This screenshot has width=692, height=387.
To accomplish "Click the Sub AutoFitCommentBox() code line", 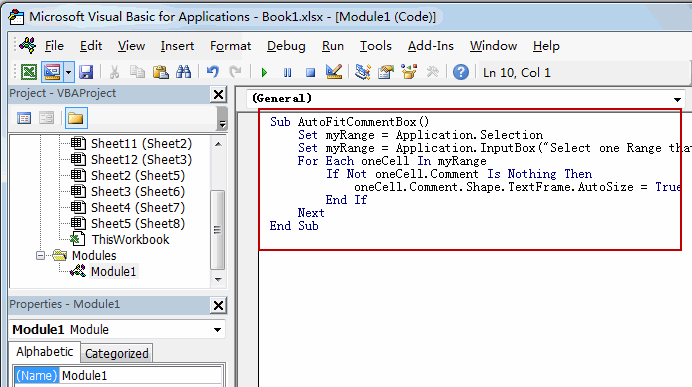I will 349,122.
